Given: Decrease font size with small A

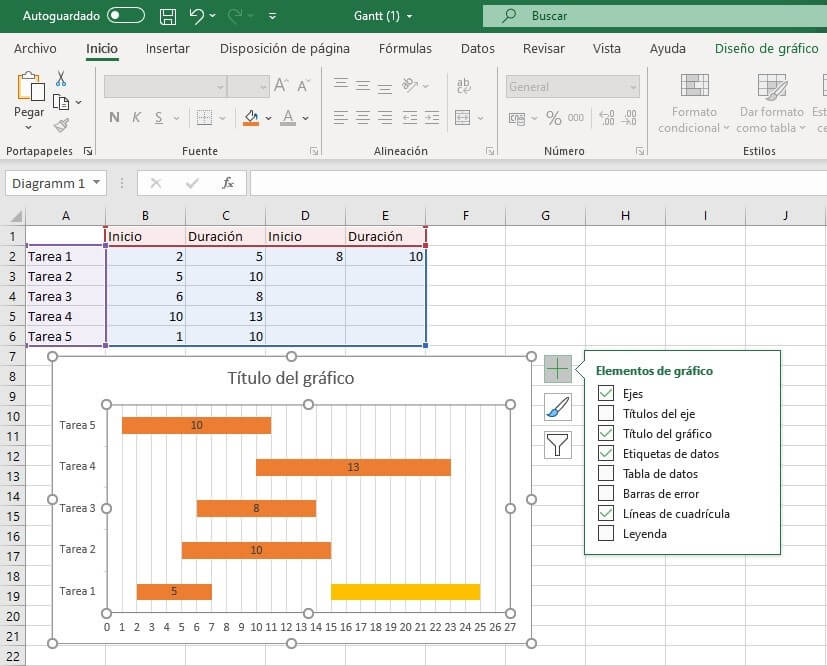Looking at the screenshot, I should point(303,86).
